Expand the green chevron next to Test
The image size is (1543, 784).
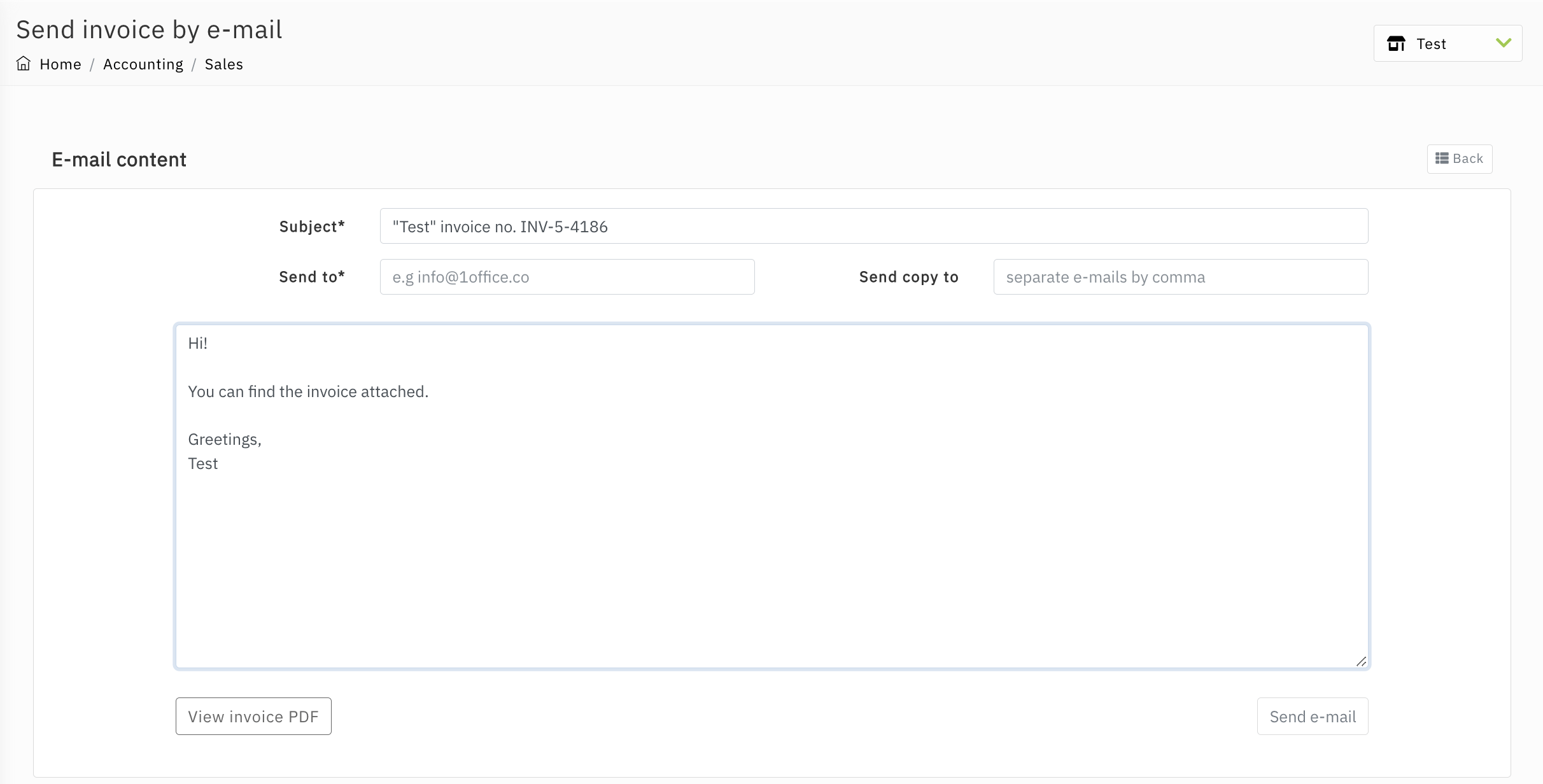coord(1504,43)
